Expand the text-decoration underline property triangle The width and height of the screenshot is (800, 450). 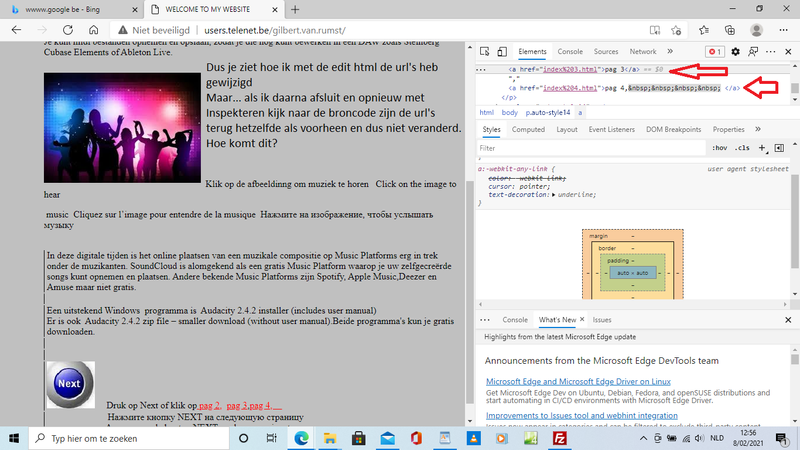coord(554,195)
